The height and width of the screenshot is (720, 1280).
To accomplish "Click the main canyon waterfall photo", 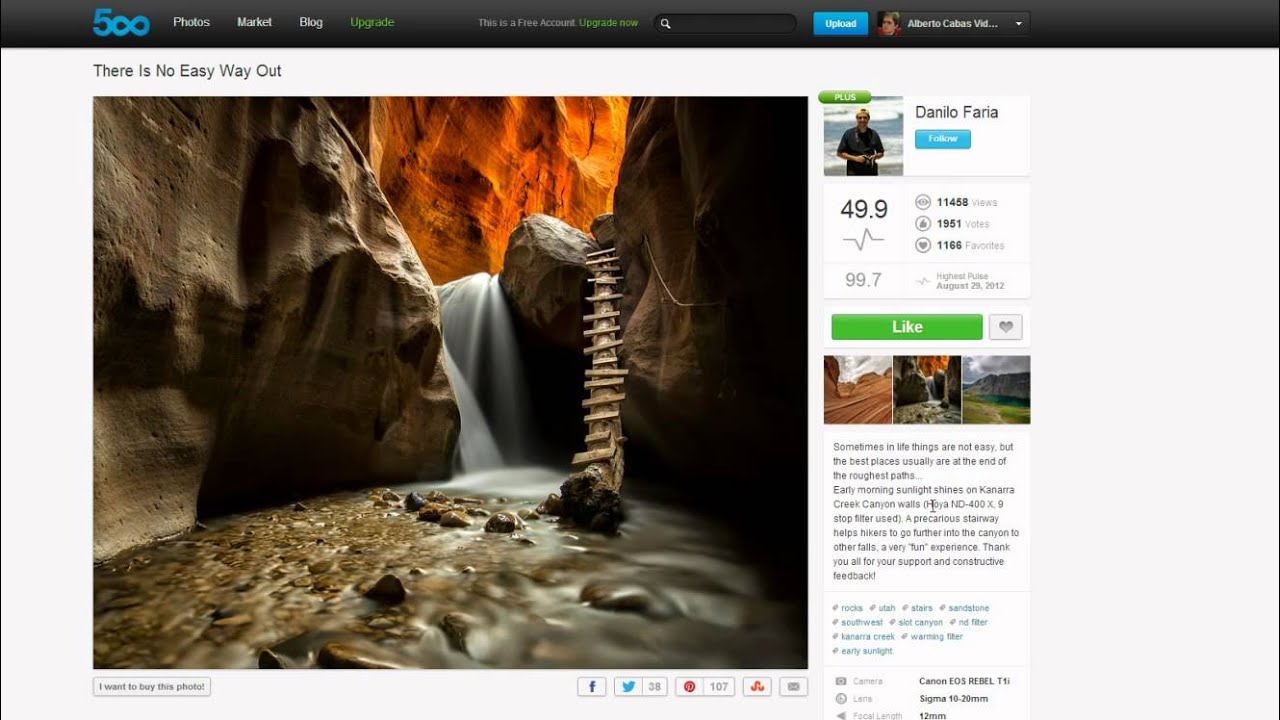I will click(x=450, y=382).
